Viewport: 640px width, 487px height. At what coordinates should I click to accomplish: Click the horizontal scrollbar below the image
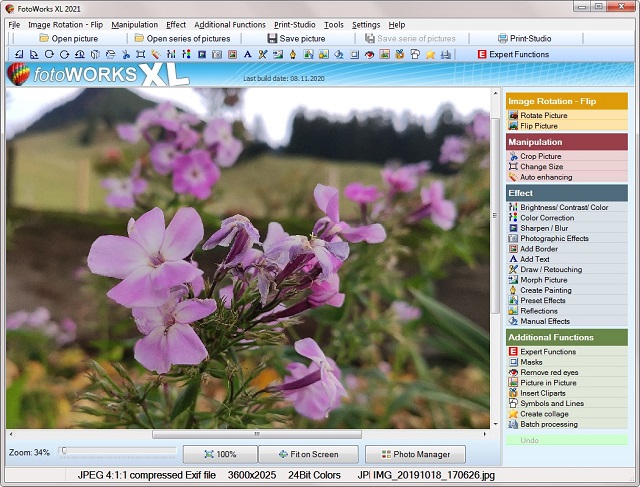point(256,434)
